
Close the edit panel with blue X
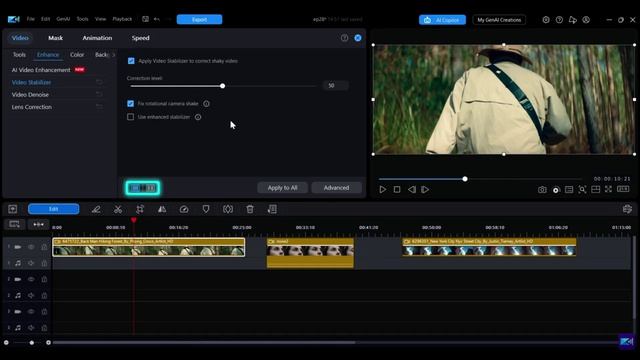click(358, 38)
